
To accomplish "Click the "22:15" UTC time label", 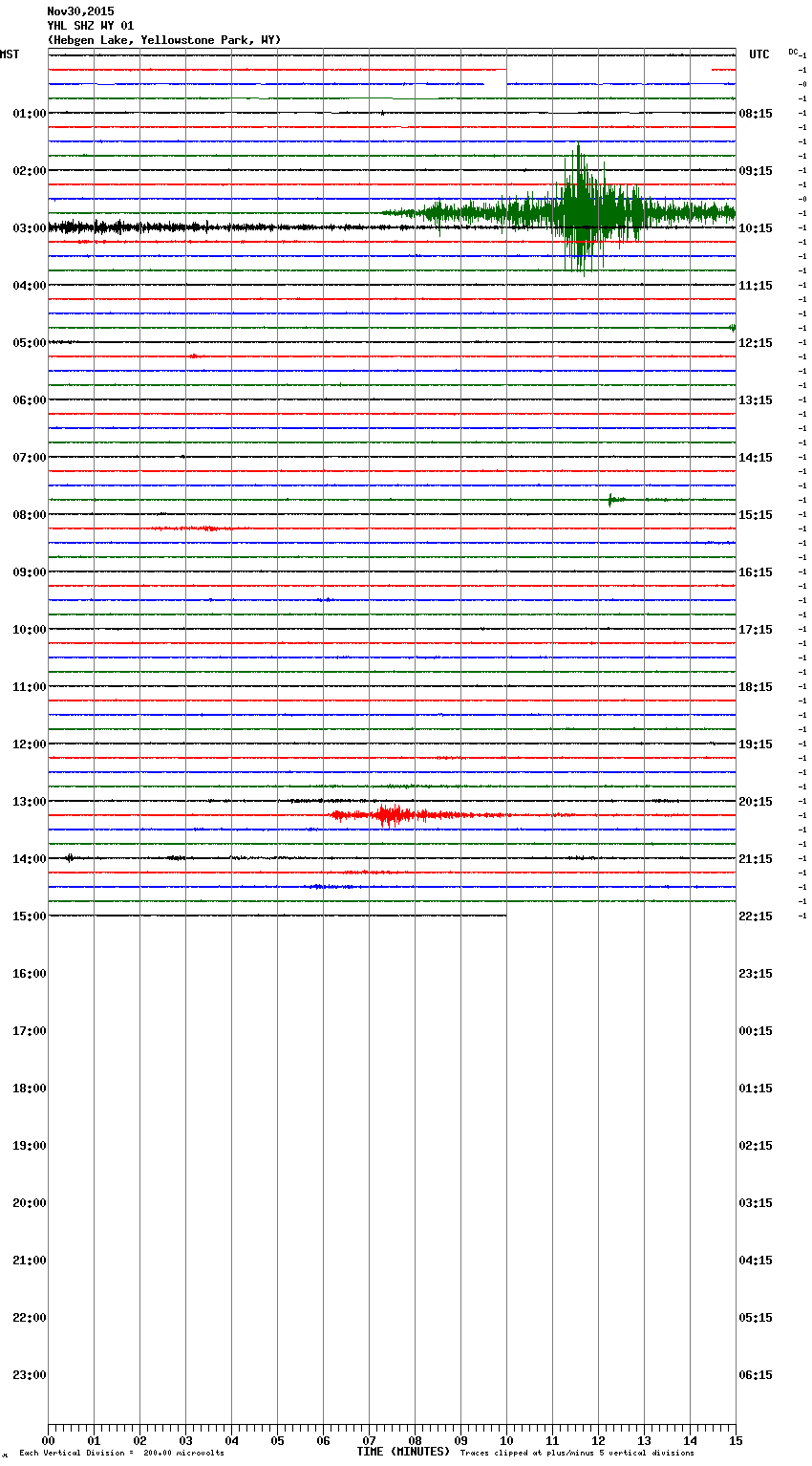I will [x=756, y=916].
